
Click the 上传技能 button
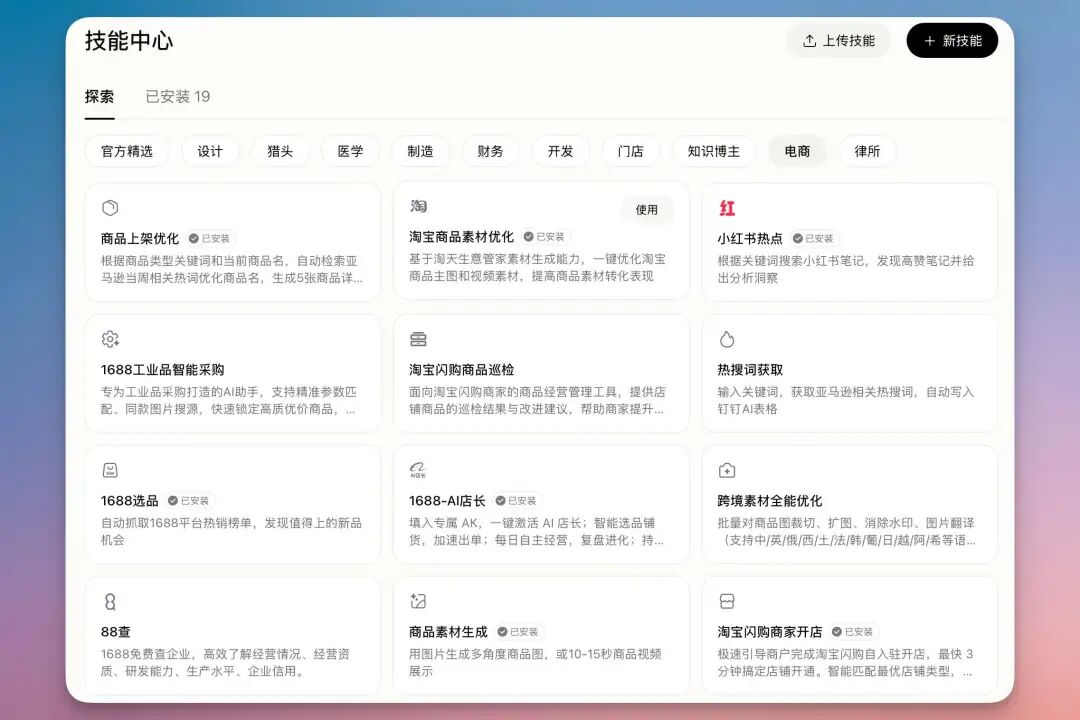coord(839,41)
